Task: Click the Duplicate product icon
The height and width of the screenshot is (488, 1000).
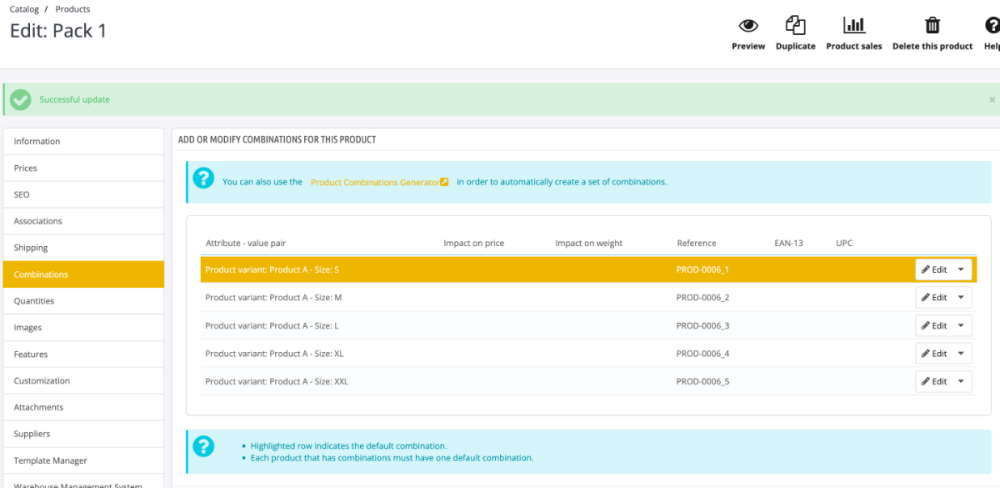Action: tap(795, 26)
